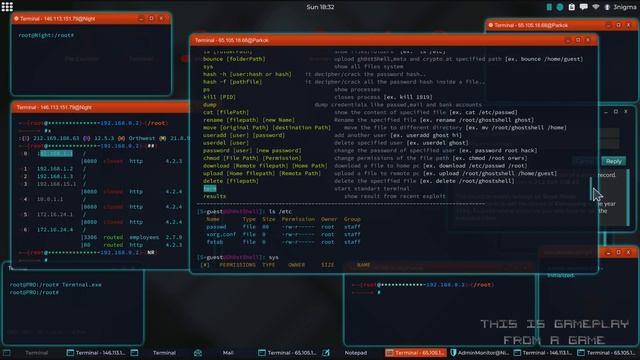The width and height of the screenshot is (640, 360).
Task: Click the 'cat [filePath]' command entry
Action: [226, 112]
